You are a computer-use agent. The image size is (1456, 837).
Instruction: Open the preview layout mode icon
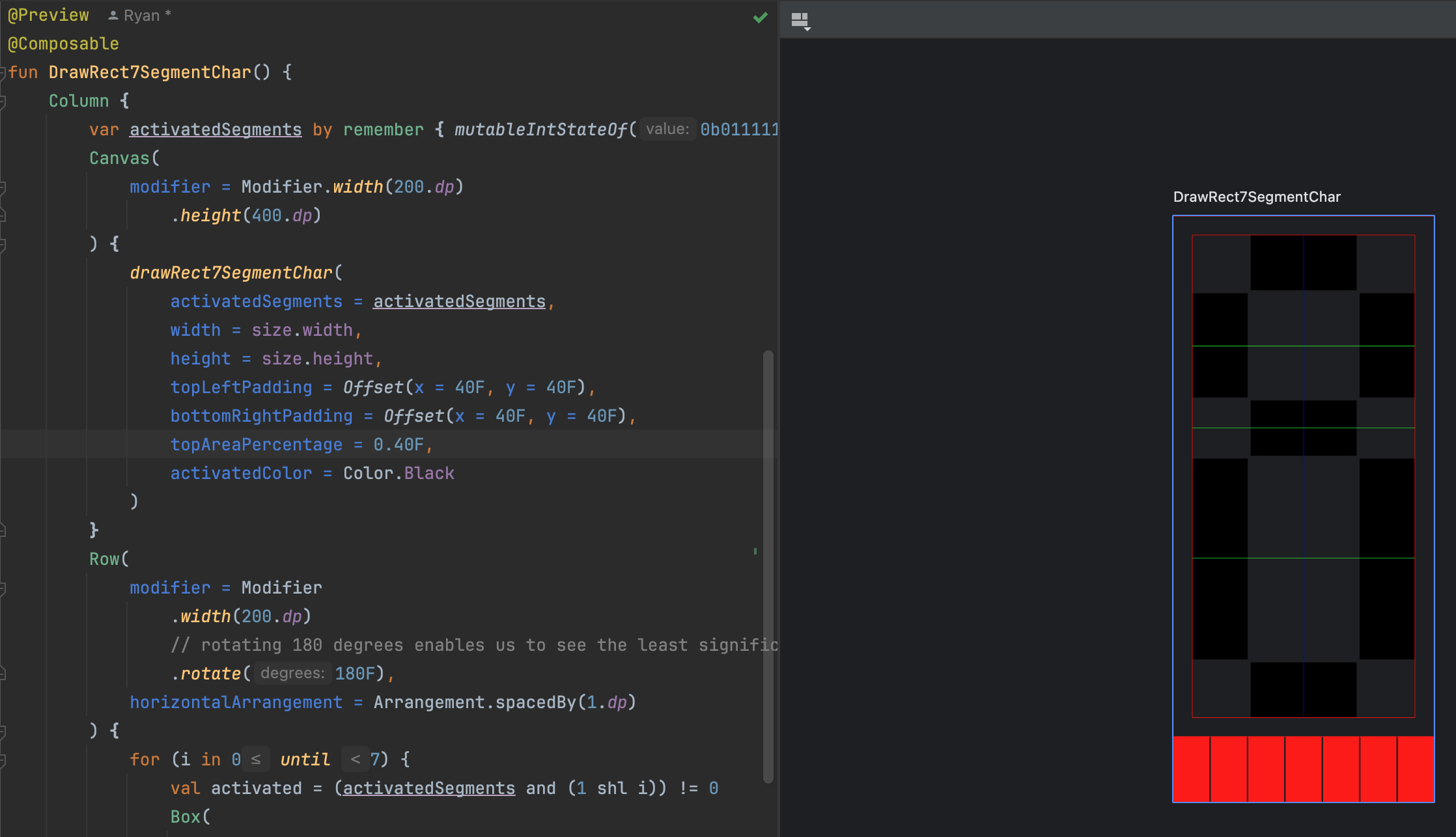point(800,21)
